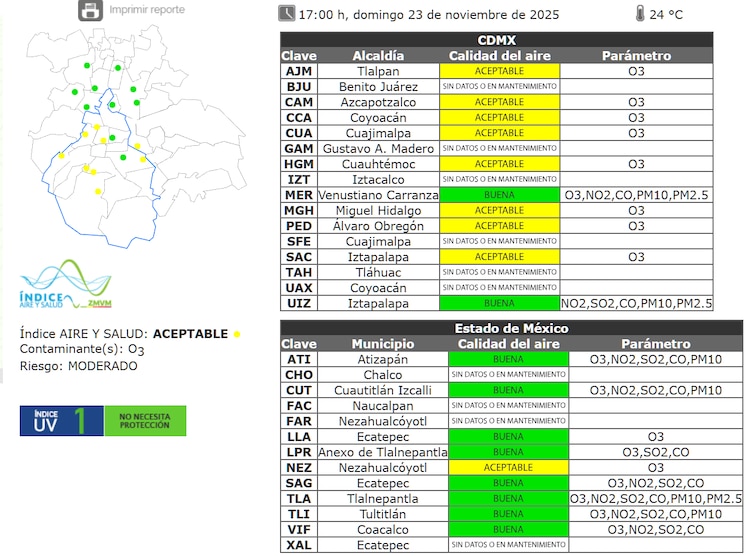Click the ACEPTABLE status for NEZ station
This screenshot has width=750, height=556.
pos(508,467)
